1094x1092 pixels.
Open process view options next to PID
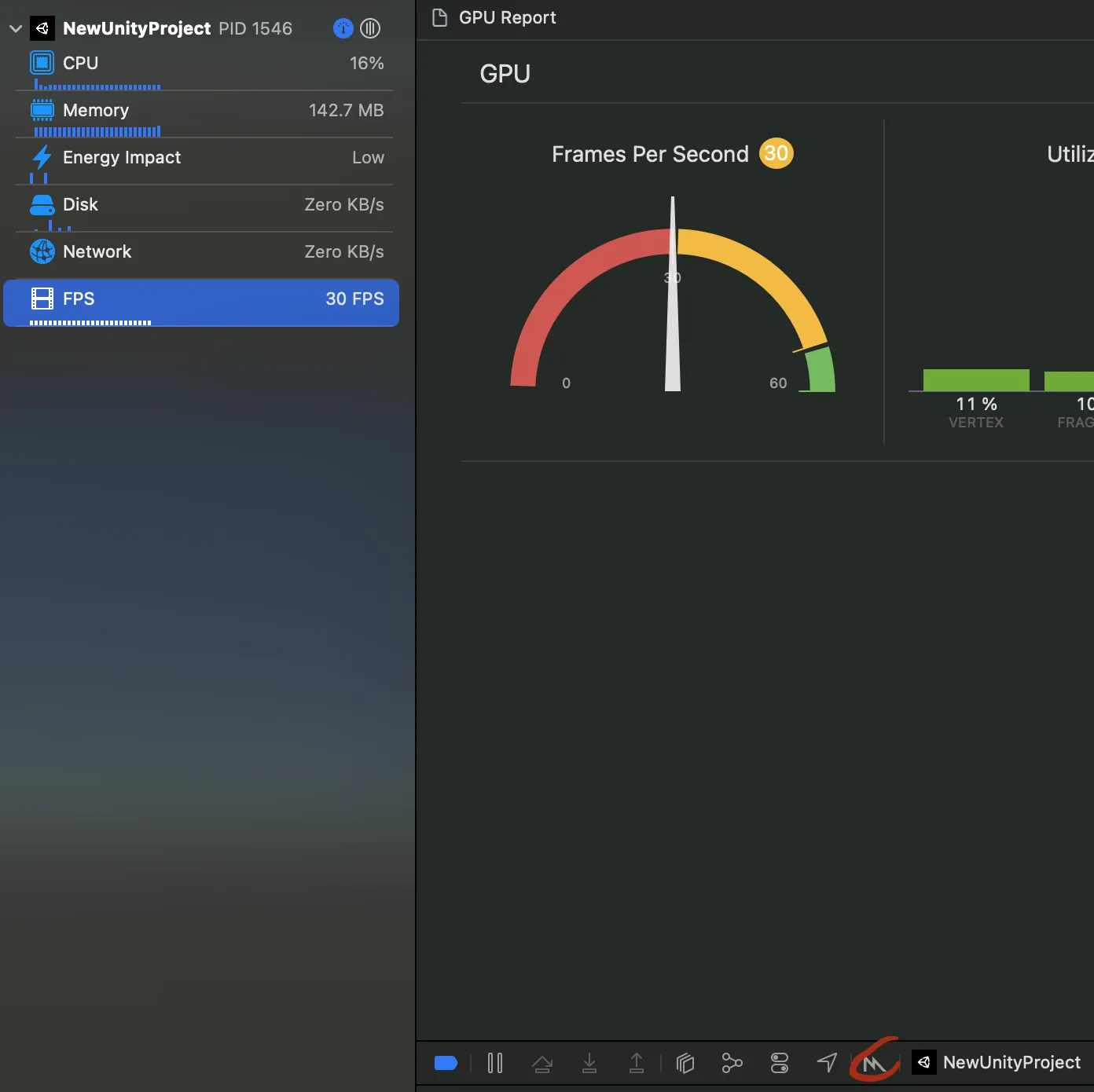[370, 28]
